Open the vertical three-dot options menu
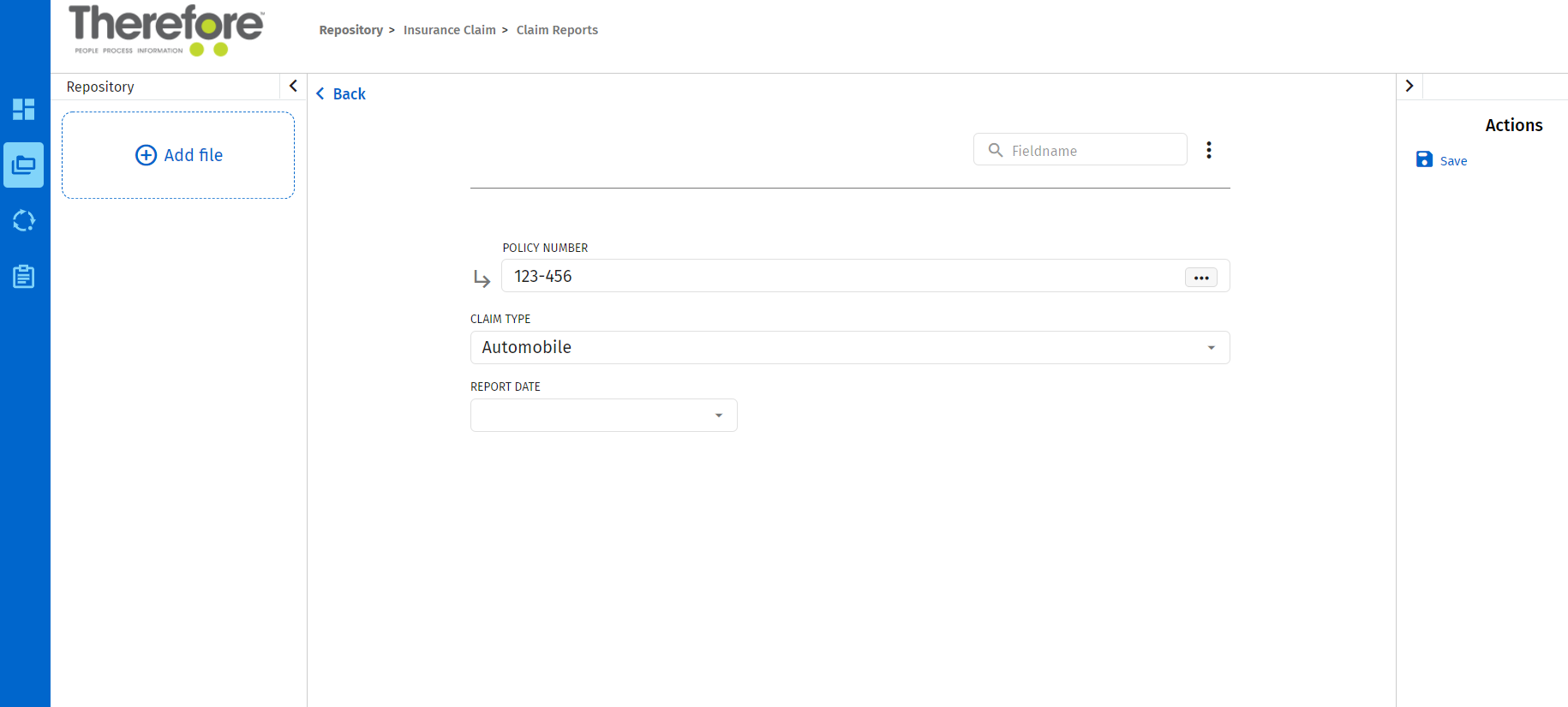This screenshot has height=707, width=1568. tap(1209, 150)
